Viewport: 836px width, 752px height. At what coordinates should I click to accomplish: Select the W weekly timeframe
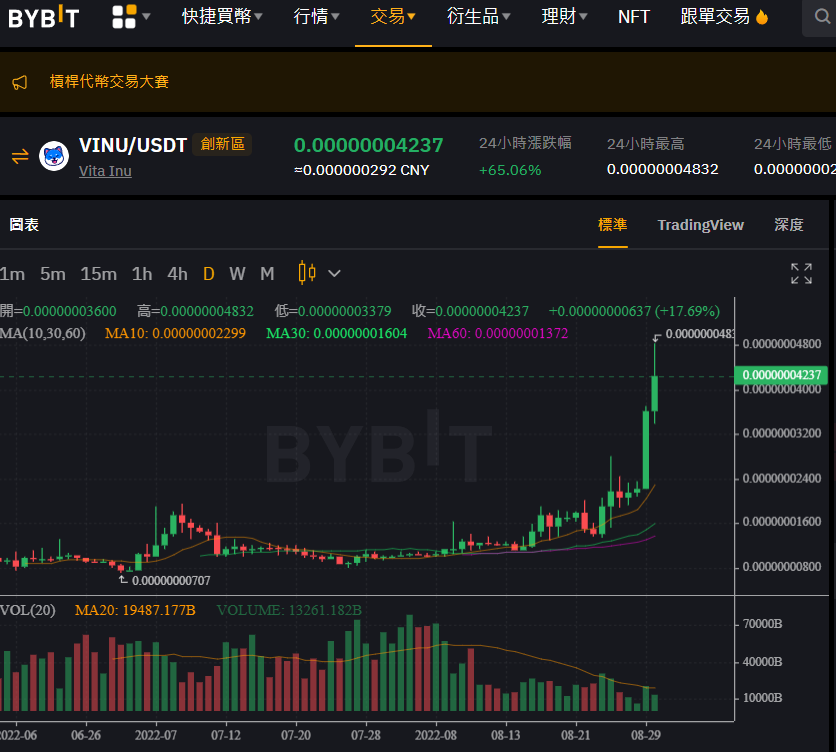(x=237, y=274)
